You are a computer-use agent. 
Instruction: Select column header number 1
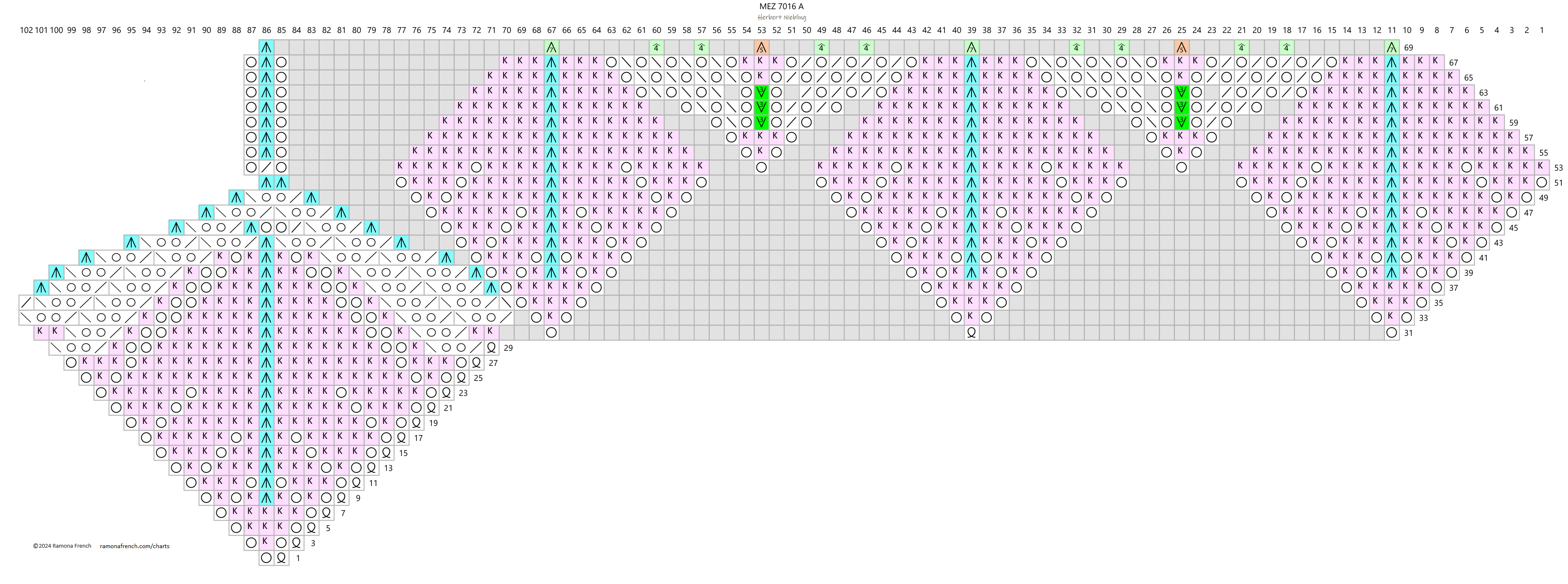pos(1541,30)
